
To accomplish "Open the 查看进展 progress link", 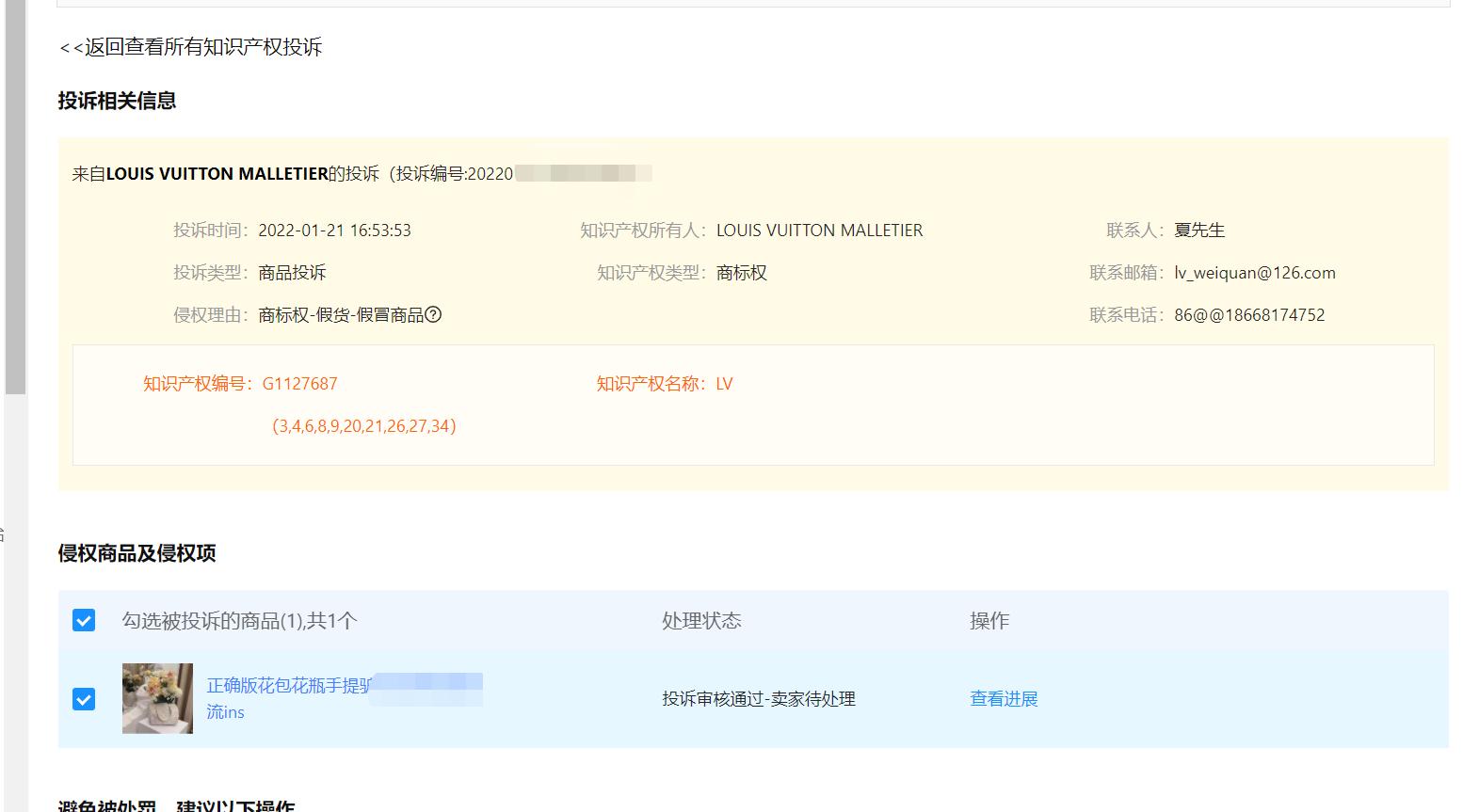I will (x=1003, y=699).
